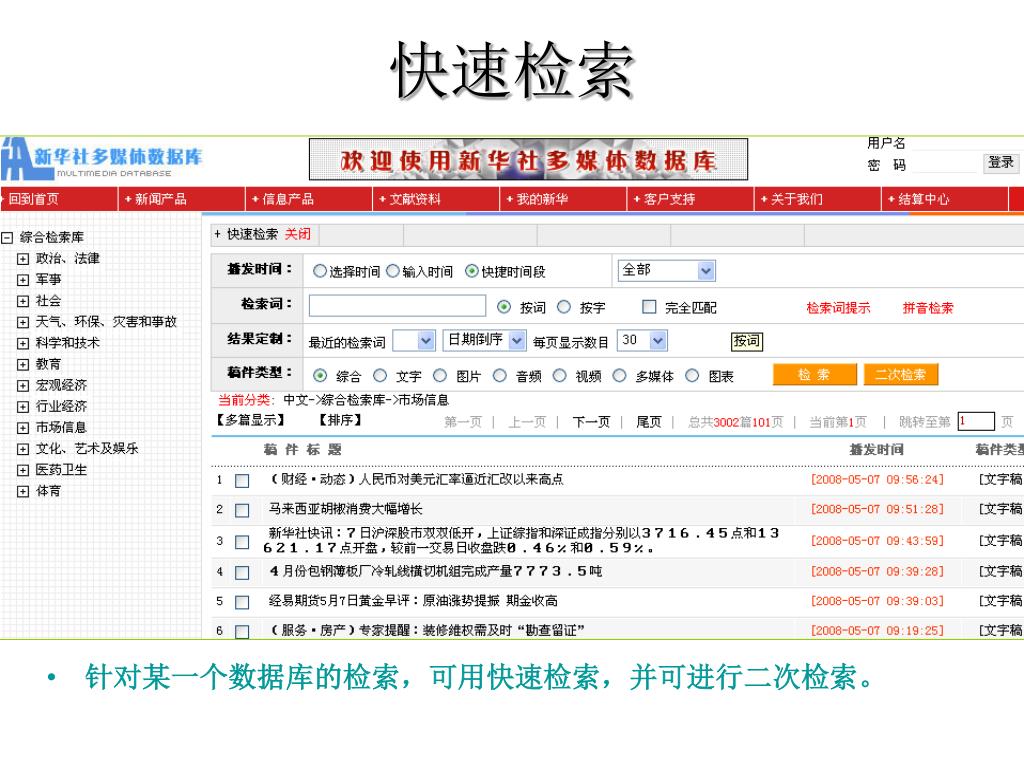Tick the 完全匹配 checkbox
This screenshot has height=768, width=1024.
click(649, 307)
